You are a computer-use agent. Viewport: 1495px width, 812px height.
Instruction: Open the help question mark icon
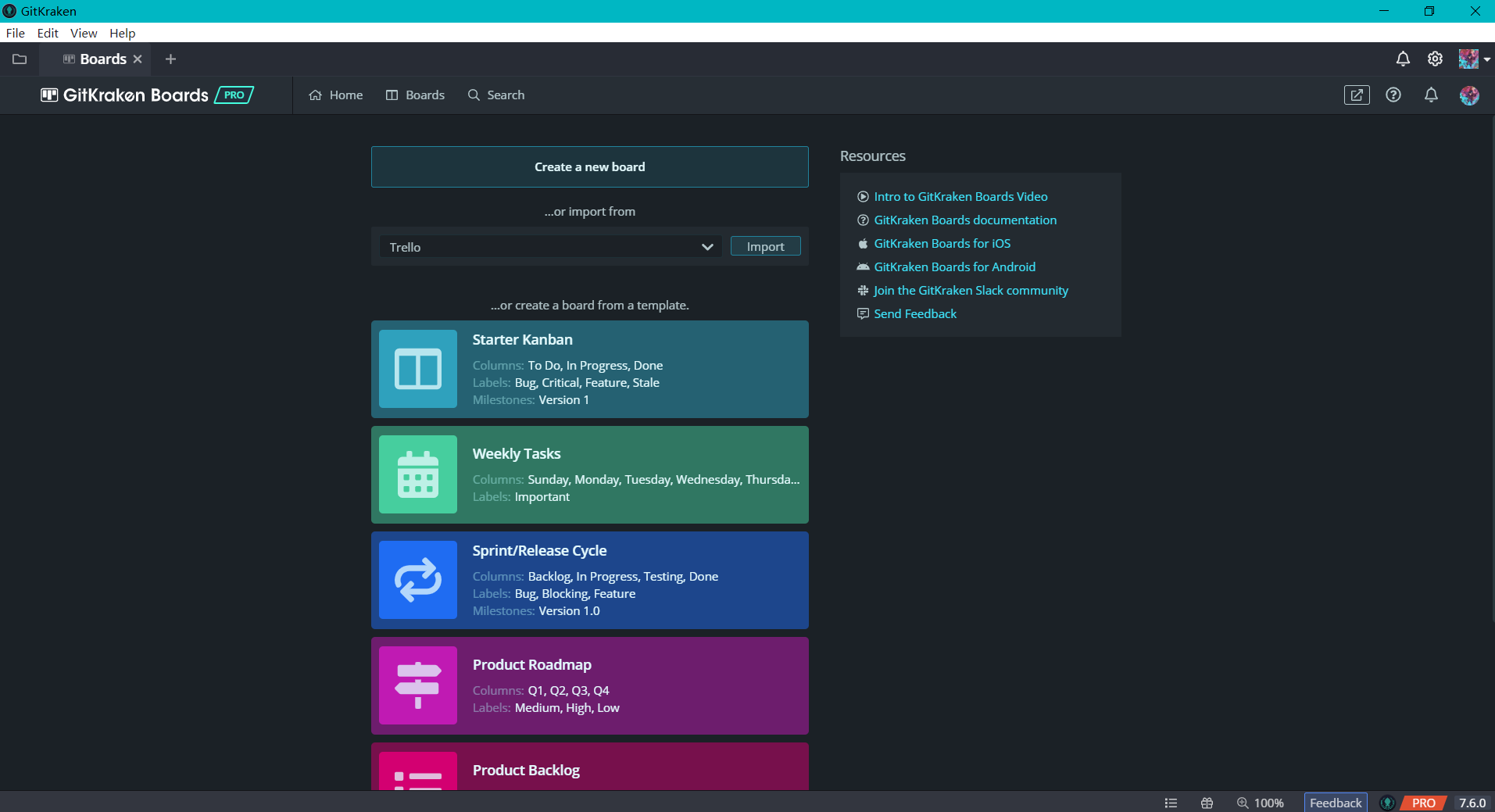pos(1393,95)
